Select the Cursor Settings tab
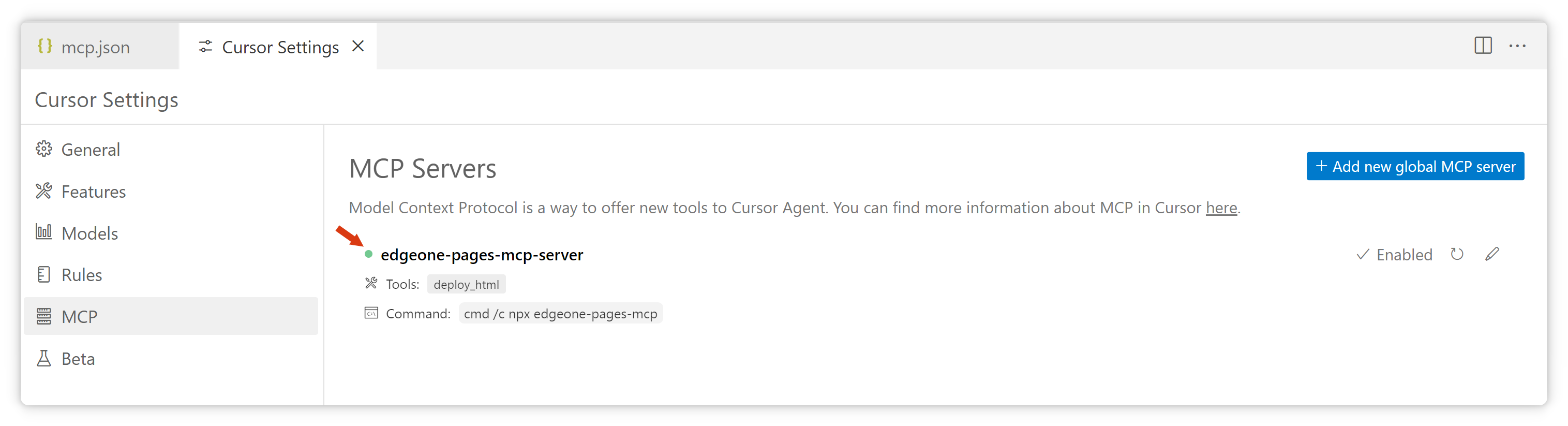The image size is (1568, 426). [x=279, y=47]
